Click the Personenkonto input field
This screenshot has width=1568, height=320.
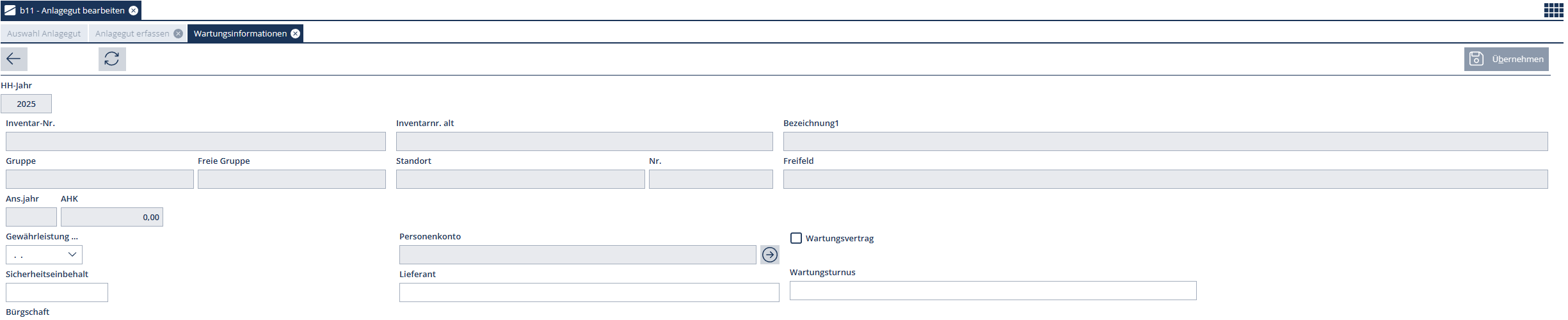(x=577, y=255)
